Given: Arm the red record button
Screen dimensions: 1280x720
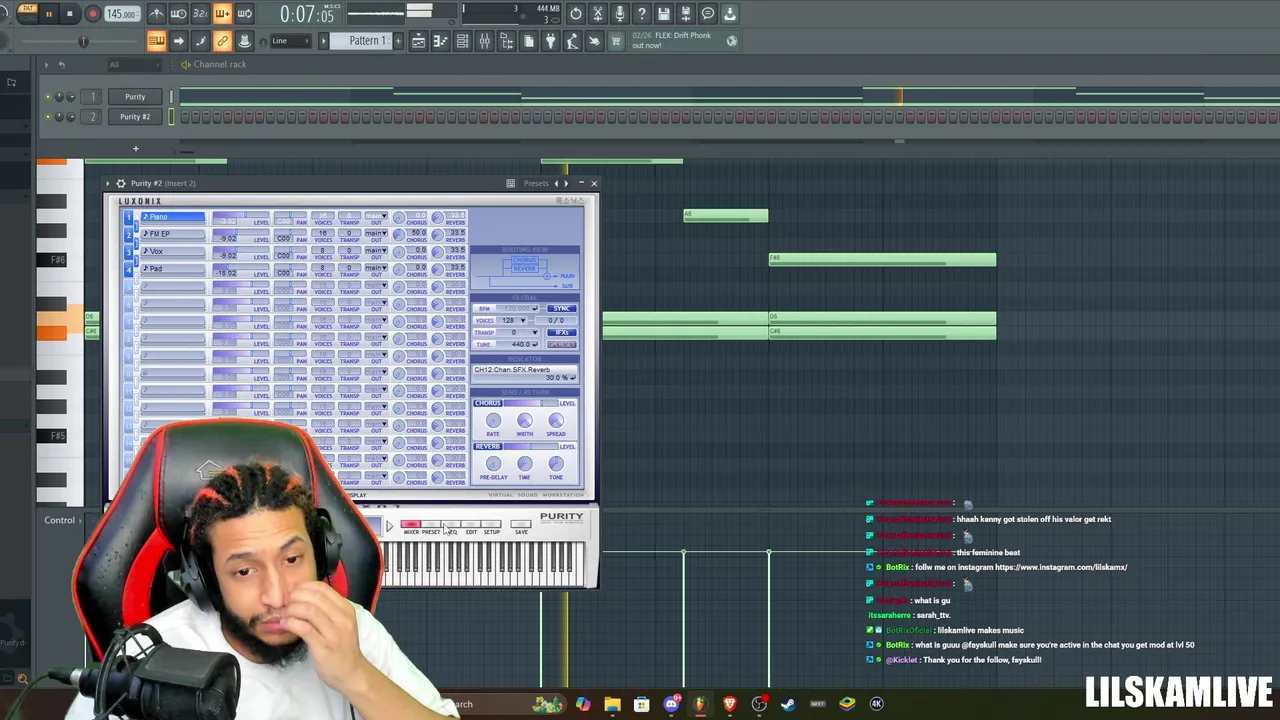Looking at the screenshot, I should 92,14.
